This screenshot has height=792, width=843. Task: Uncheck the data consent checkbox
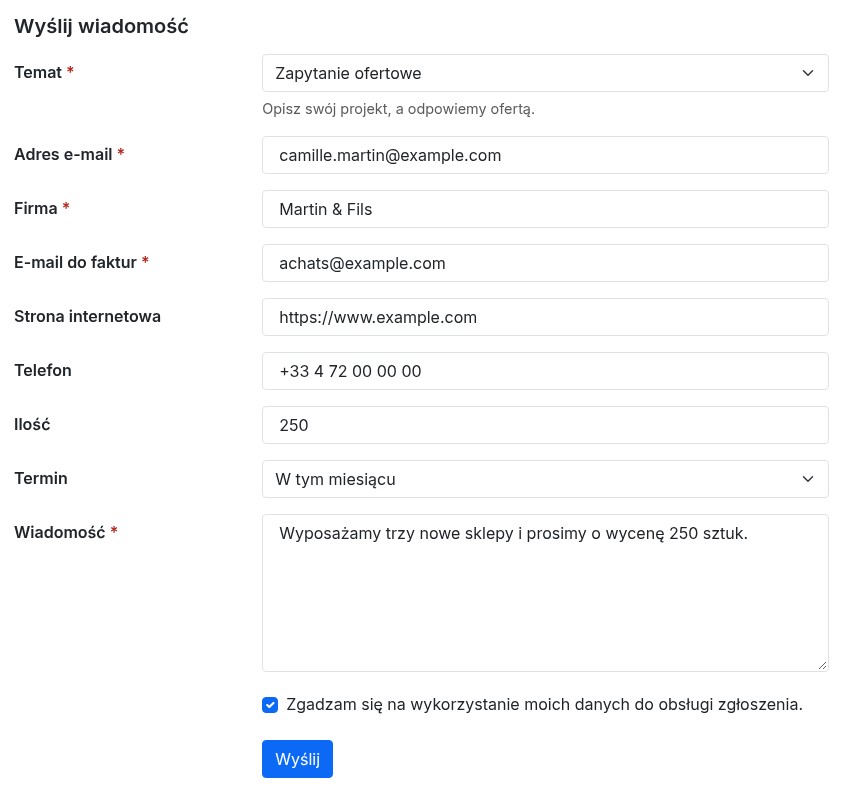pos(270,705)
